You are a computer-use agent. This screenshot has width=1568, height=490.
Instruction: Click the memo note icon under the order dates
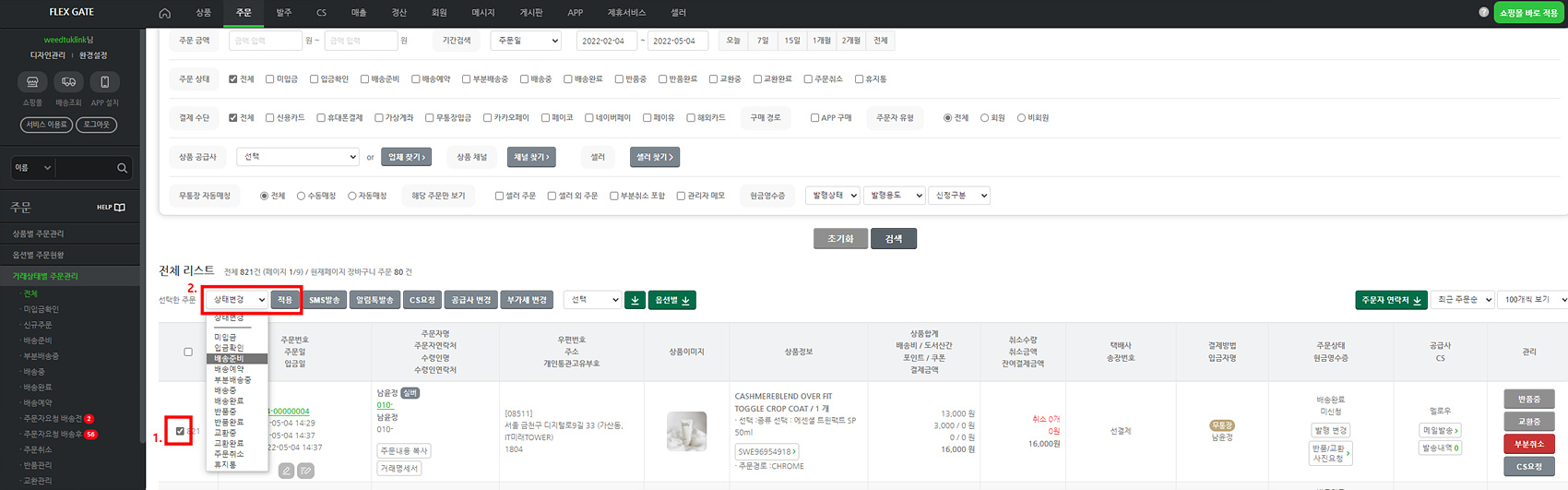coord(306,471)
